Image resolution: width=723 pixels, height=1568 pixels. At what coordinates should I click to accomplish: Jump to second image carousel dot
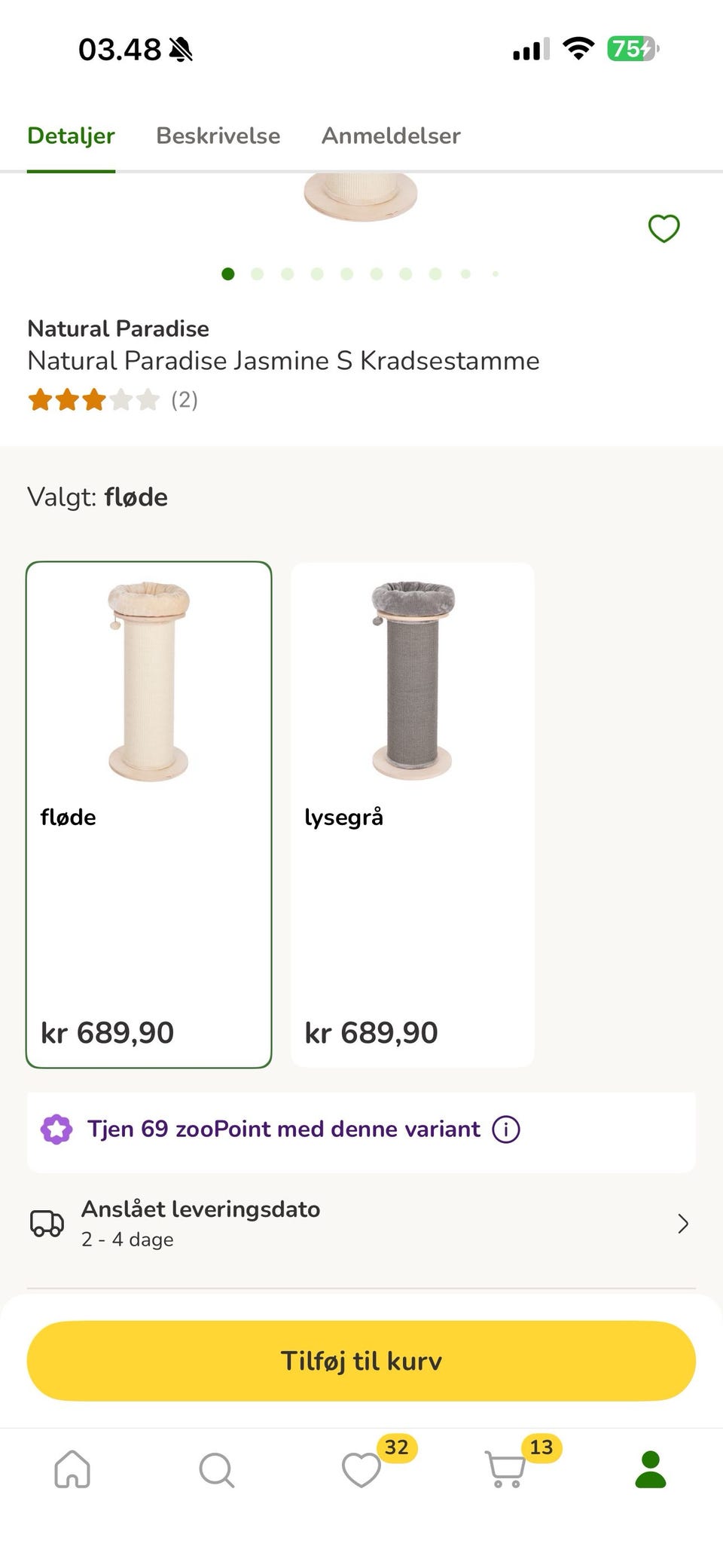[258, 274]
